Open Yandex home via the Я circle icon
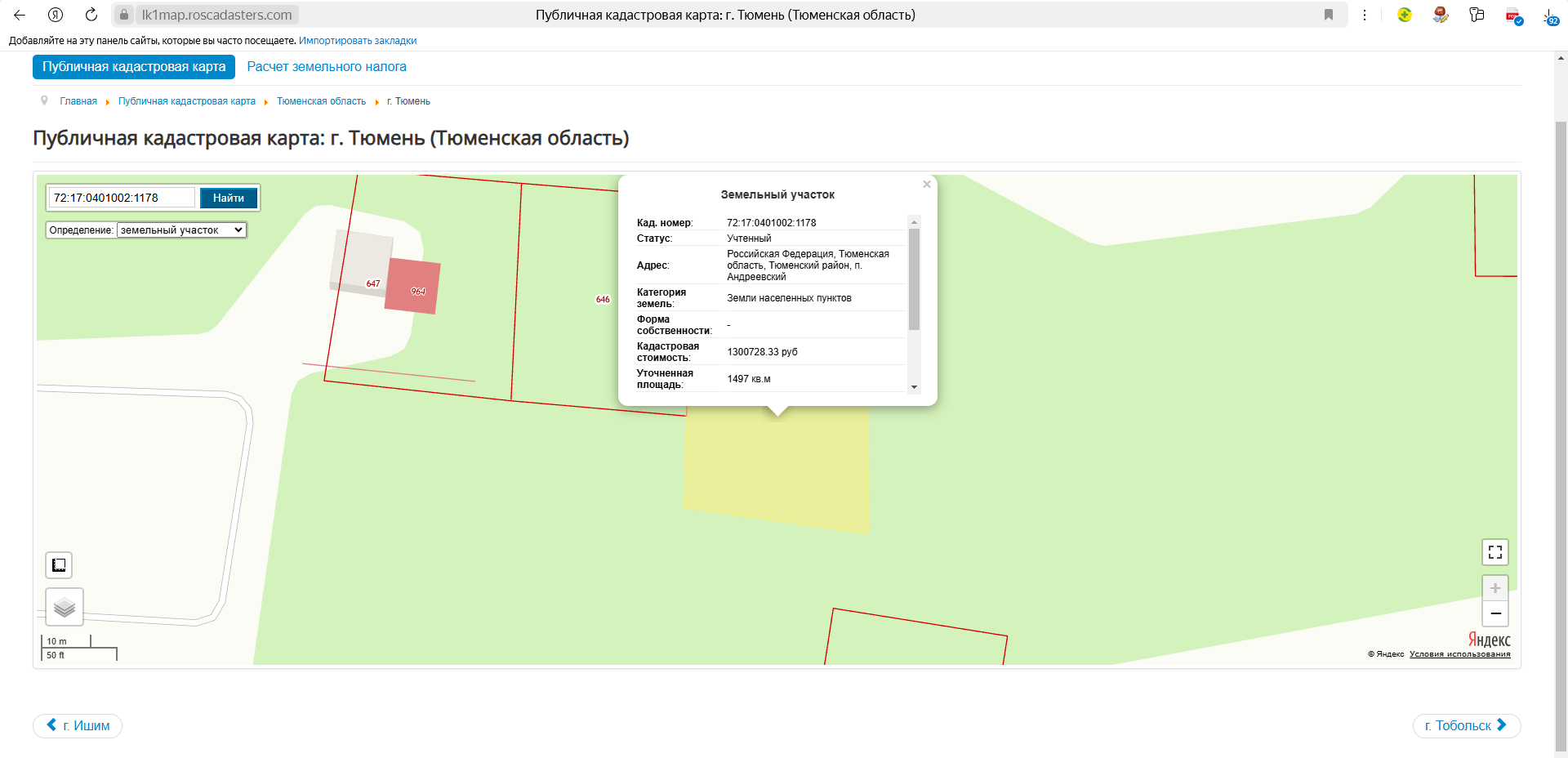 click(56, 15)
